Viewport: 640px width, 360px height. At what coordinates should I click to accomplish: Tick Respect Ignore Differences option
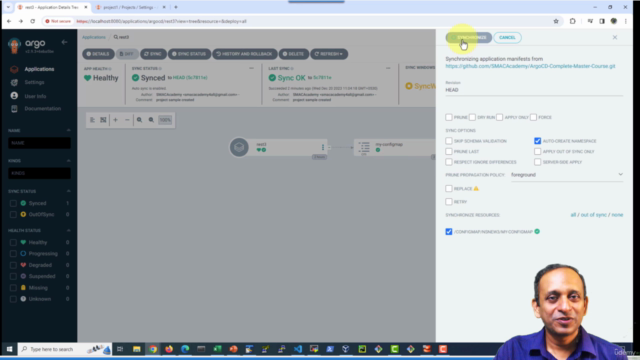point(449,162)
